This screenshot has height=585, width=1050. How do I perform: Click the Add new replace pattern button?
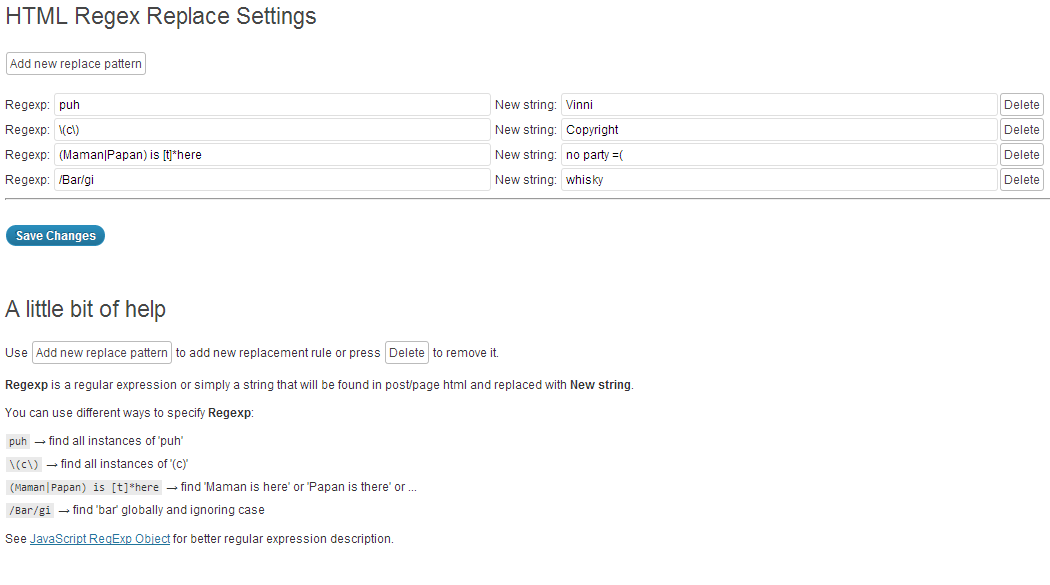76,64
